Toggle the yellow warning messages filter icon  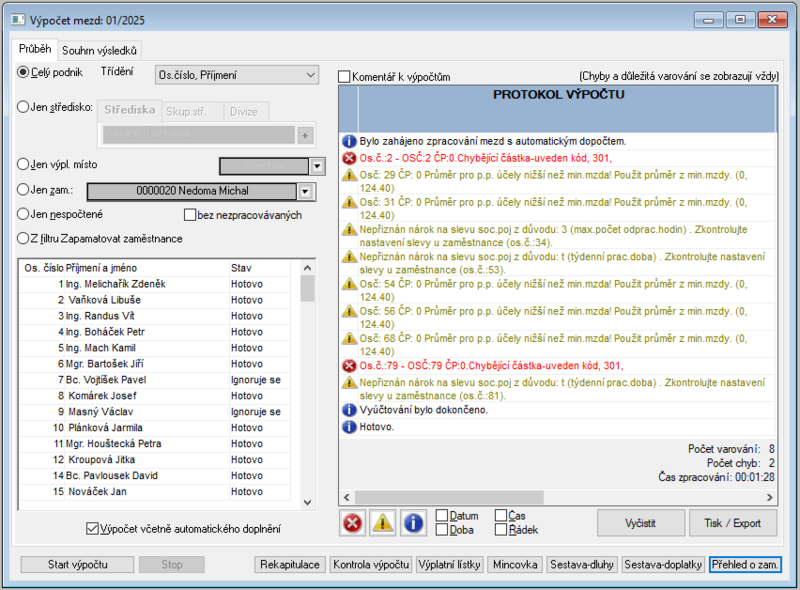tap(383, 523)
